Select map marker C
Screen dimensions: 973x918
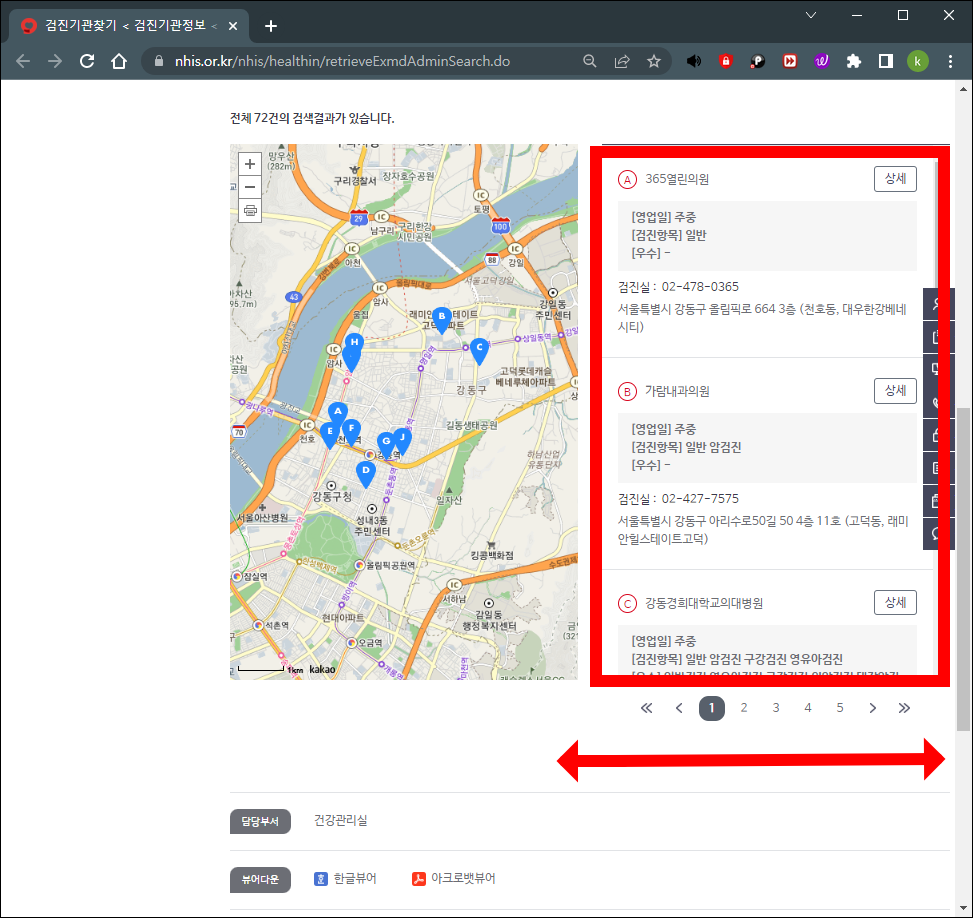click(x=478, y=351)
